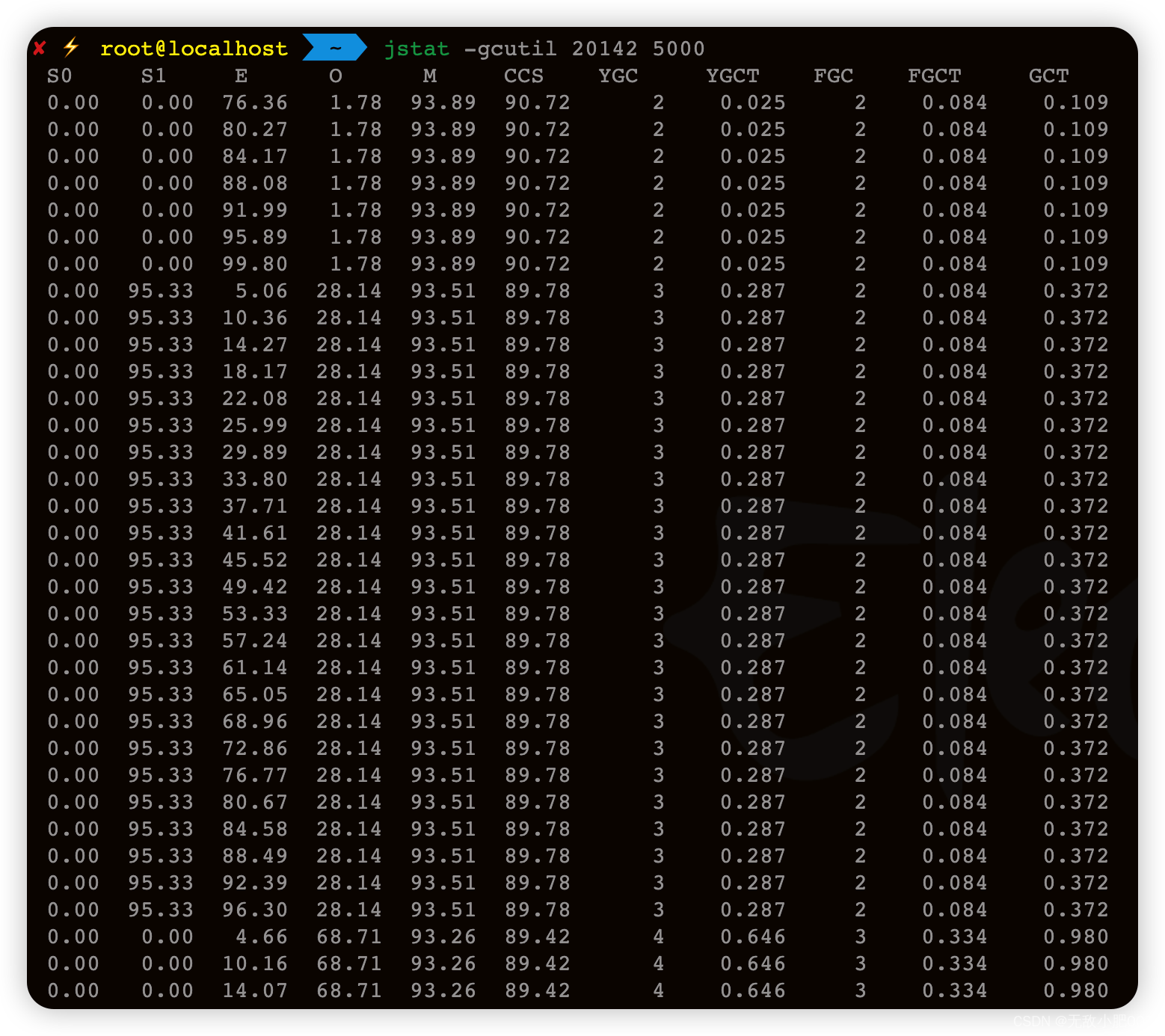Viewport: 1165px width, 1036px height.
Task: Click interval value 5000 in the command
Action: [x=679, y=49]
